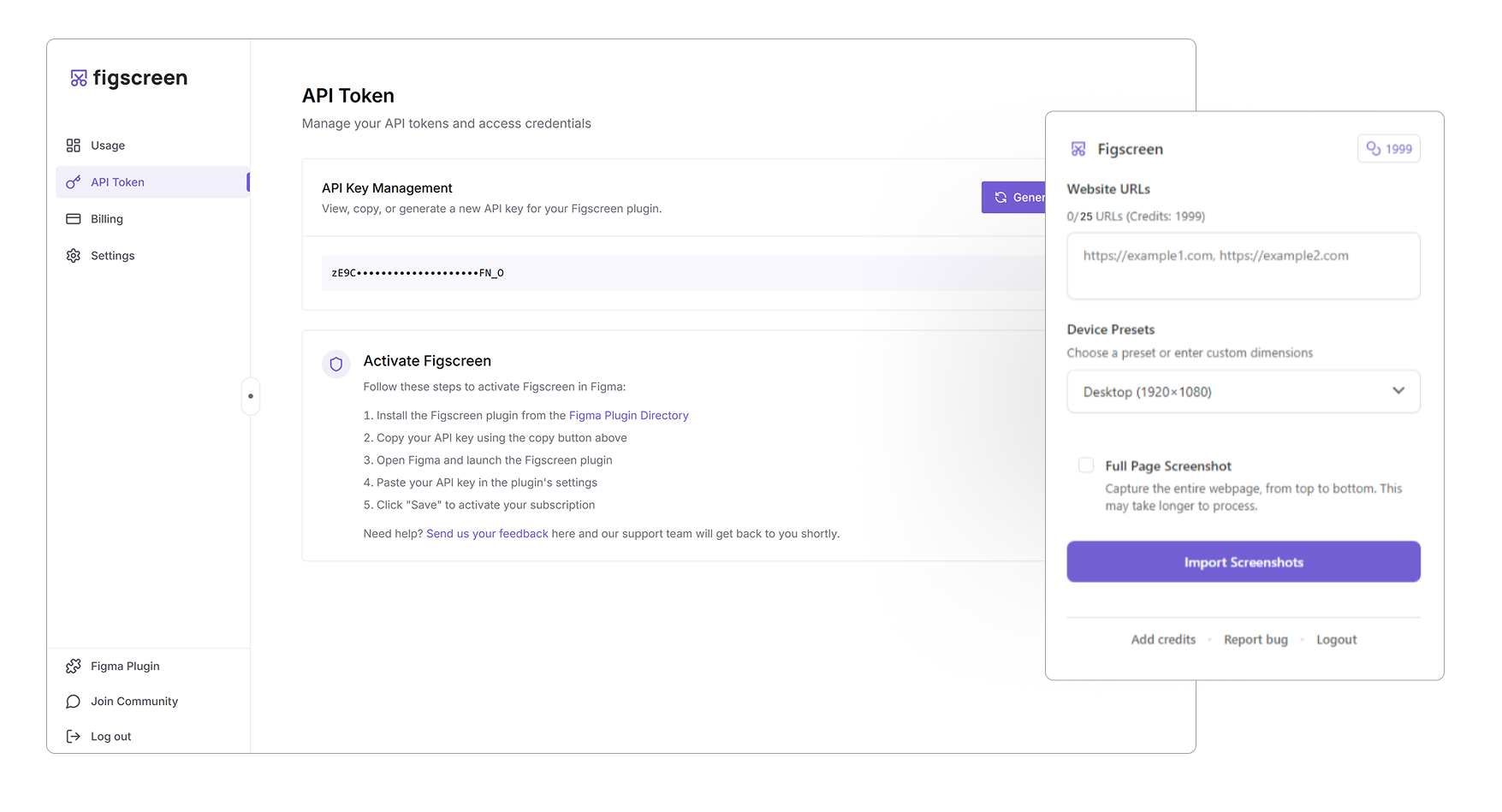Click the Log out arrow icon
The width and height of the screenshot is (1502, 812).
click(x=74, y=737)
